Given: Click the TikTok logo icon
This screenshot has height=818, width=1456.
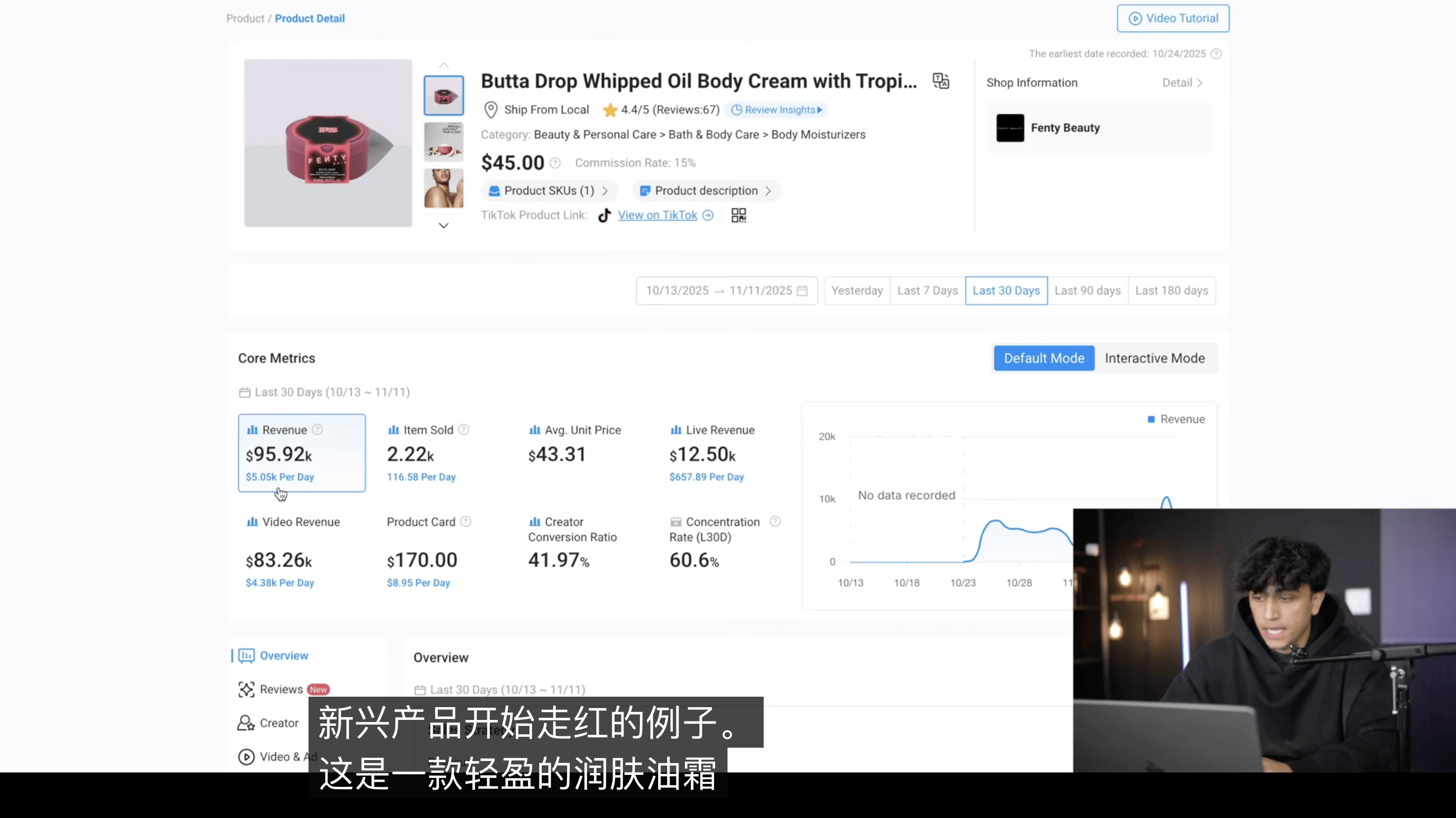Looking at the screenshot, I should pyautogui.click(x=604, y=215).
